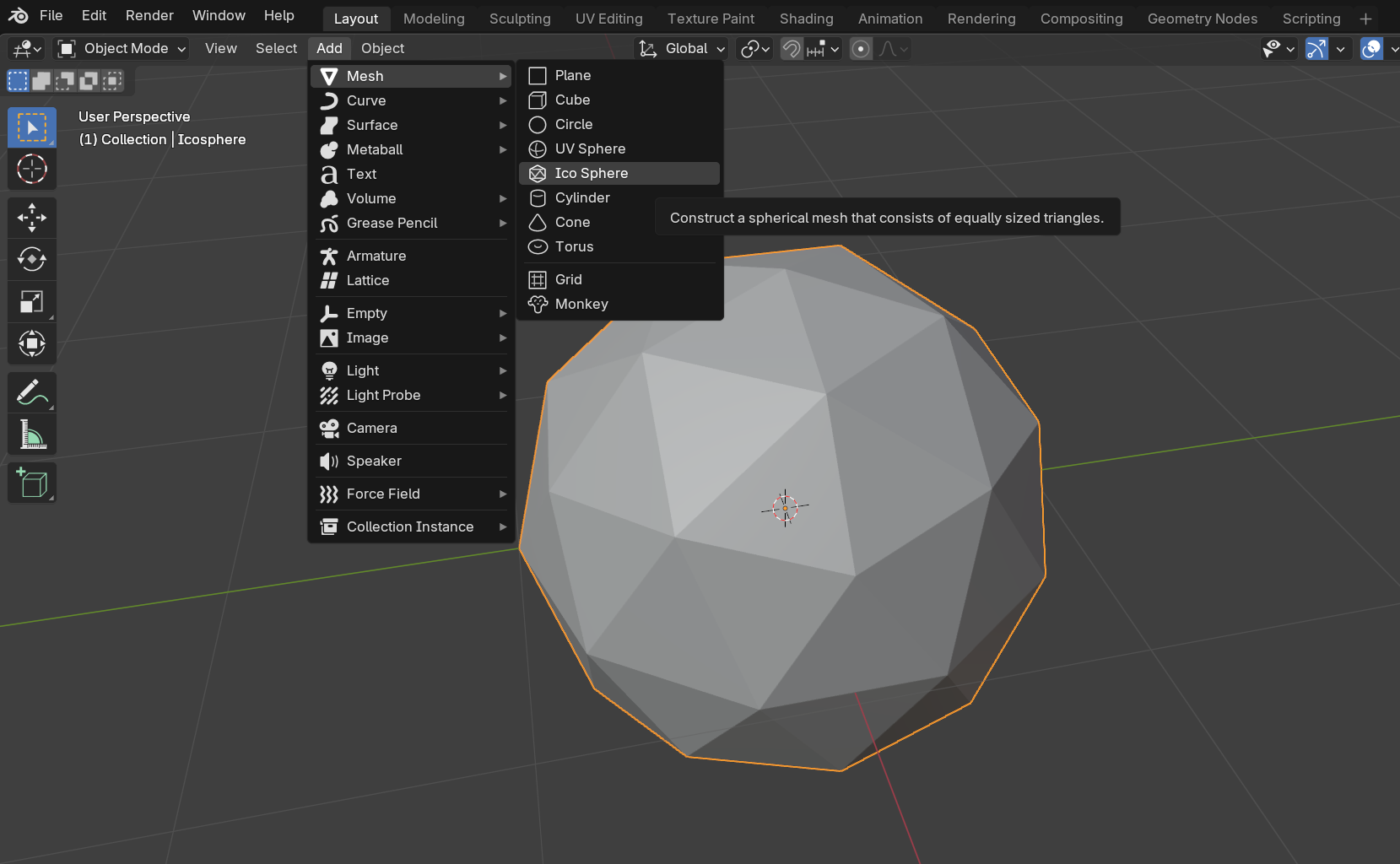This screenshot has height=864, width=1400.
Task: Switch to the Sculpting workspace tab
Action: (520, 19)
